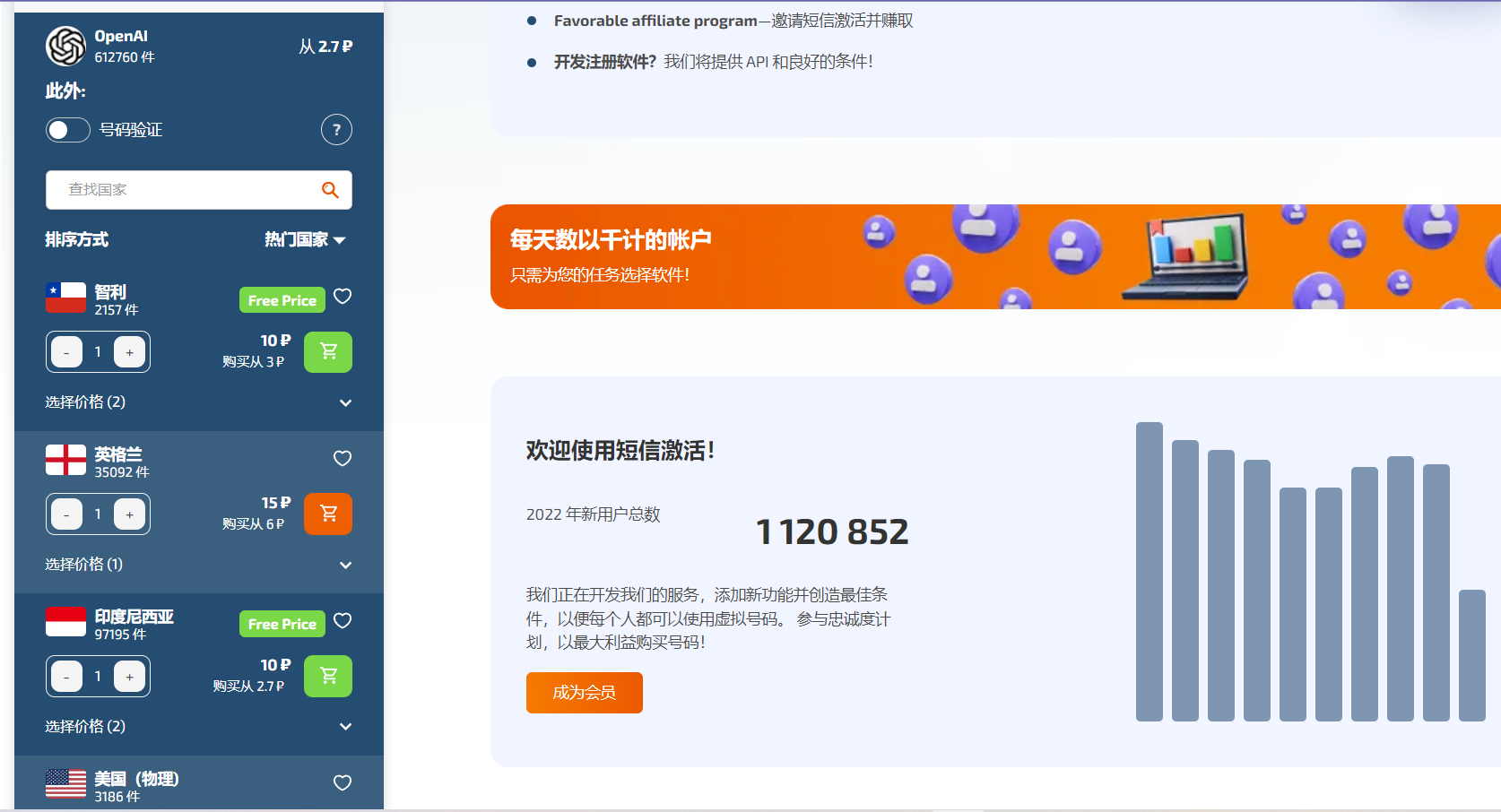Favorite Chile with the heart icon

point(343,297)
